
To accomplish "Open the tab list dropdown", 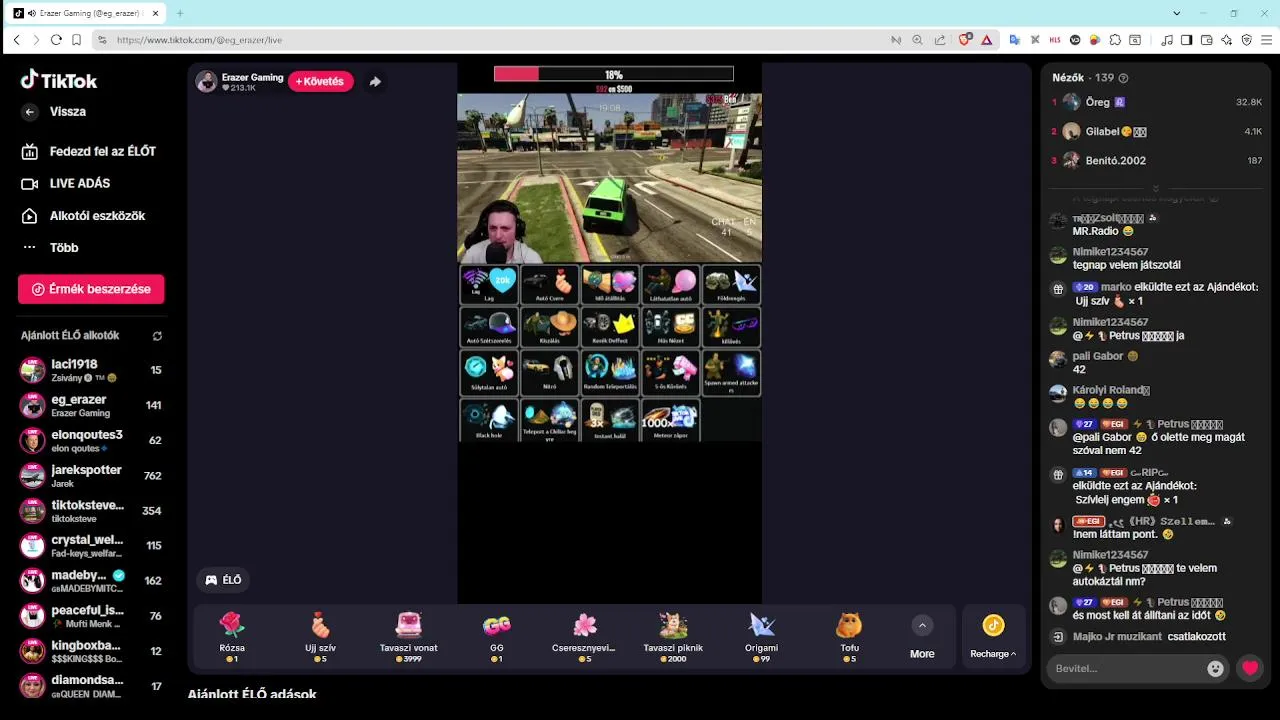I will point(1177,13).
